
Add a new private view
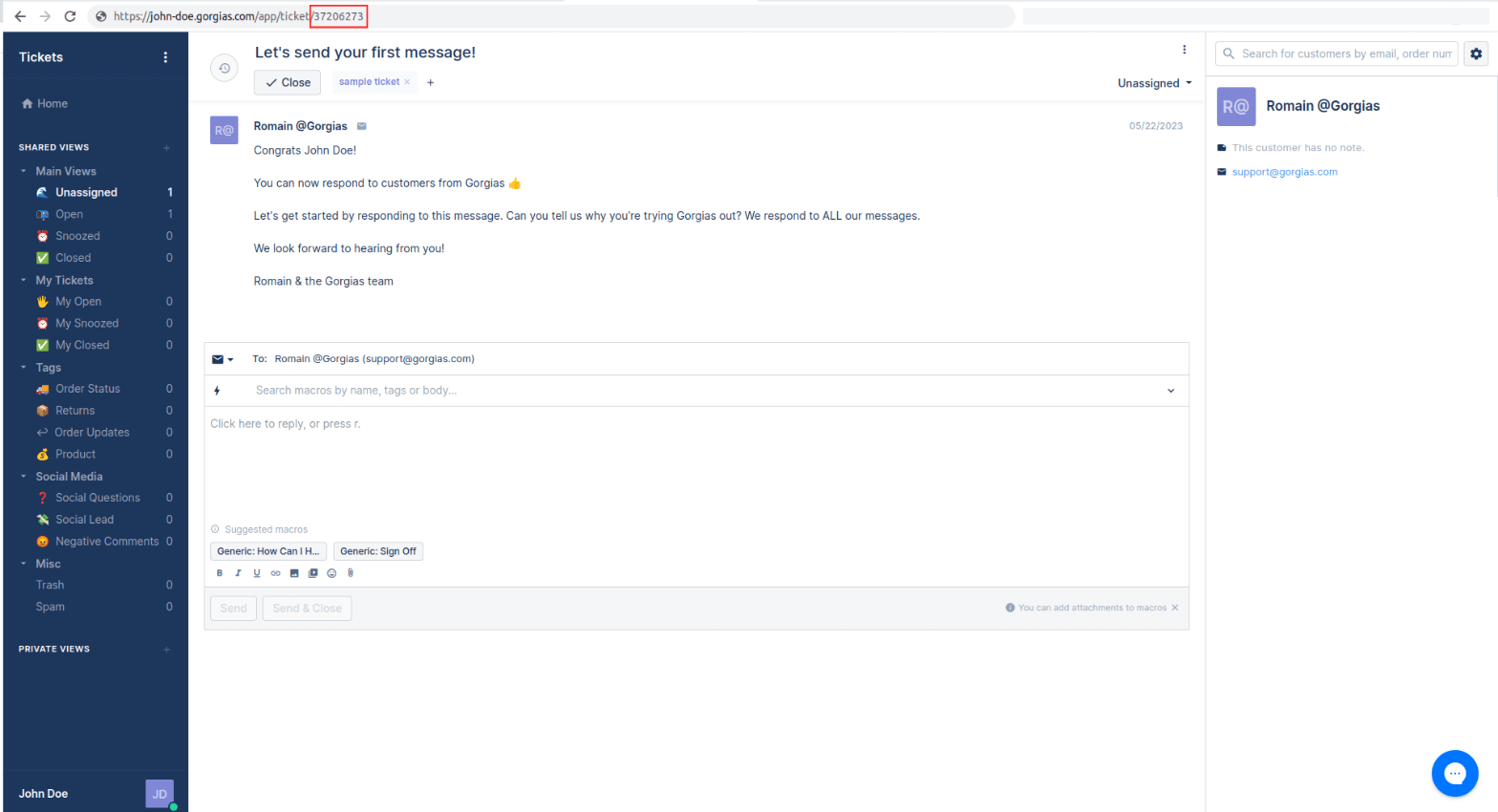(166, 650)
